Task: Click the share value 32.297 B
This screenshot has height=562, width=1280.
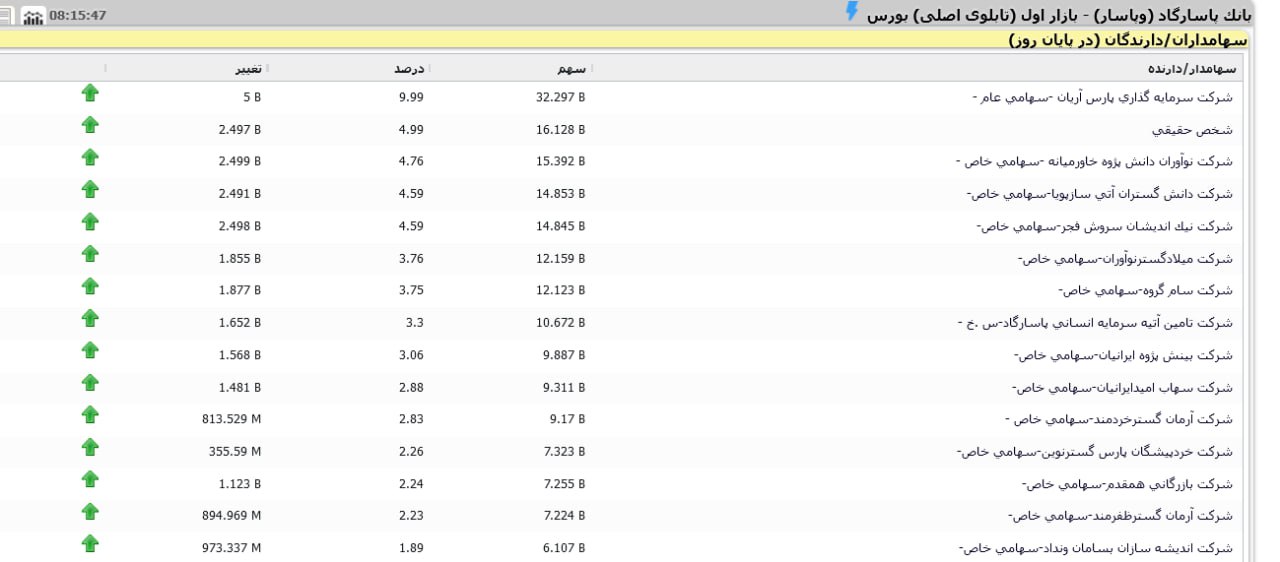Action: pyautogui.click(x=560, y=98)
